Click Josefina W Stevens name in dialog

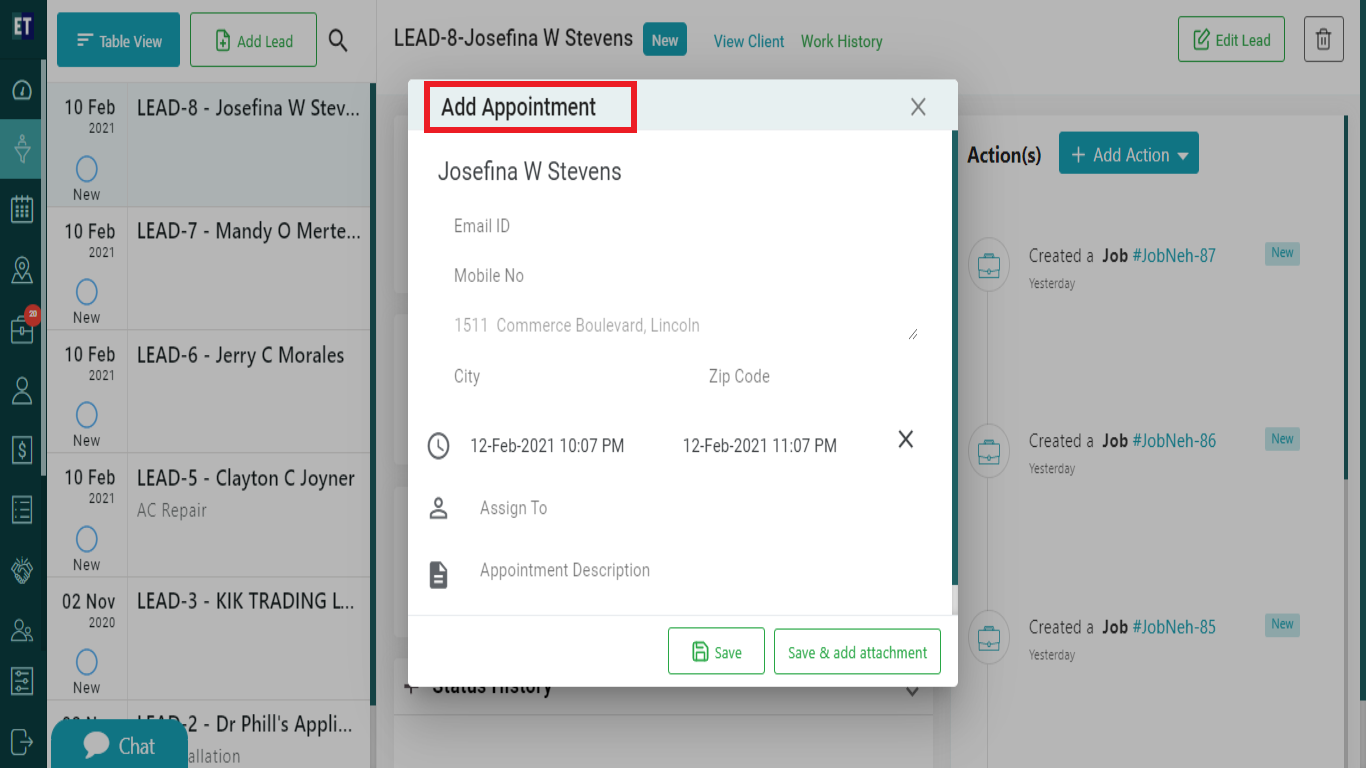(529, 172)
